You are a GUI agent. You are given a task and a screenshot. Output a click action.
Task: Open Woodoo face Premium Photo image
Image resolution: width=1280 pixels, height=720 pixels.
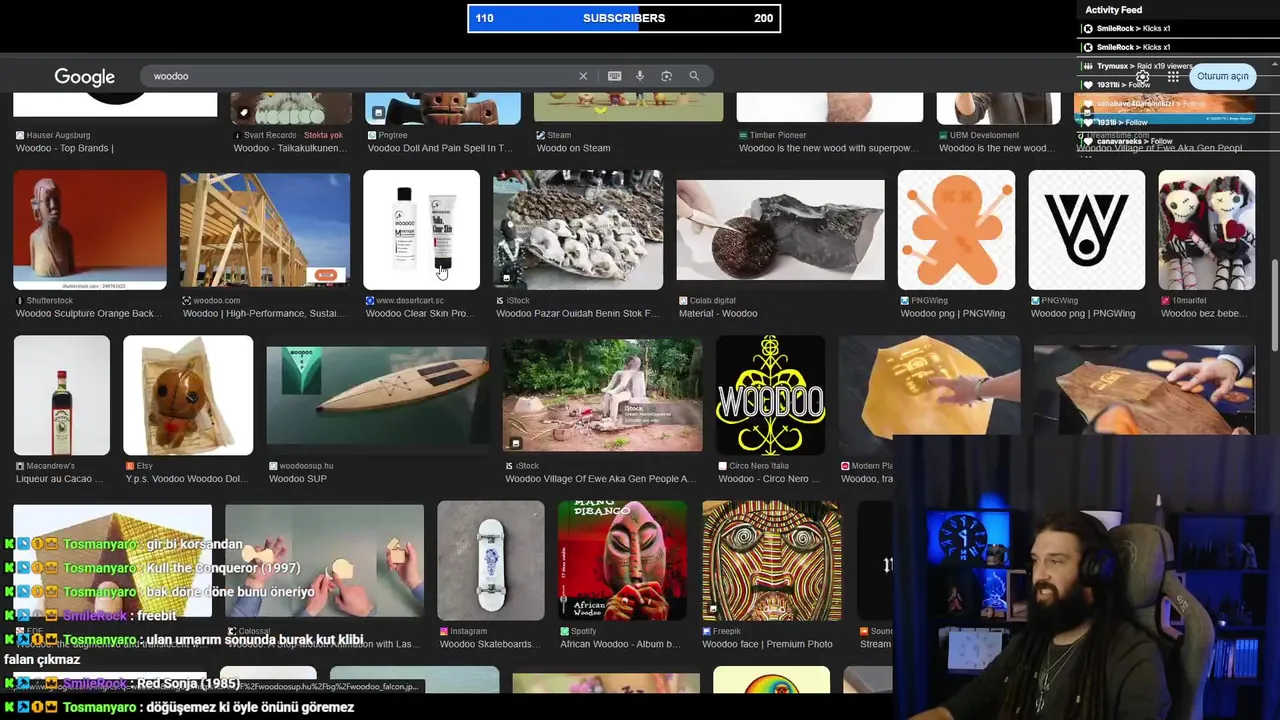771,561
